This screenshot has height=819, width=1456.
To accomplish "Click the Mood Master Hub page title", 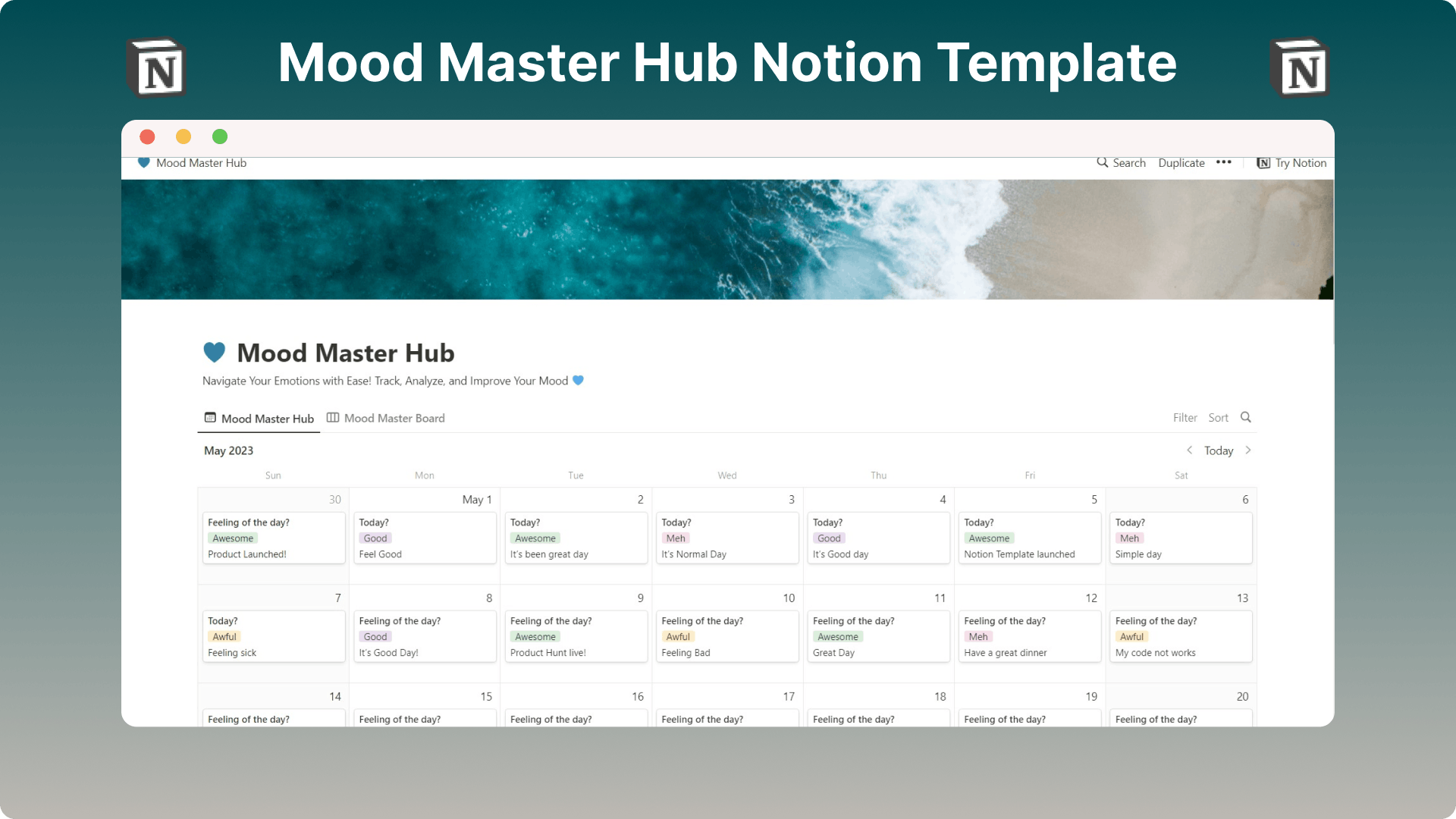I will point(346,353).
